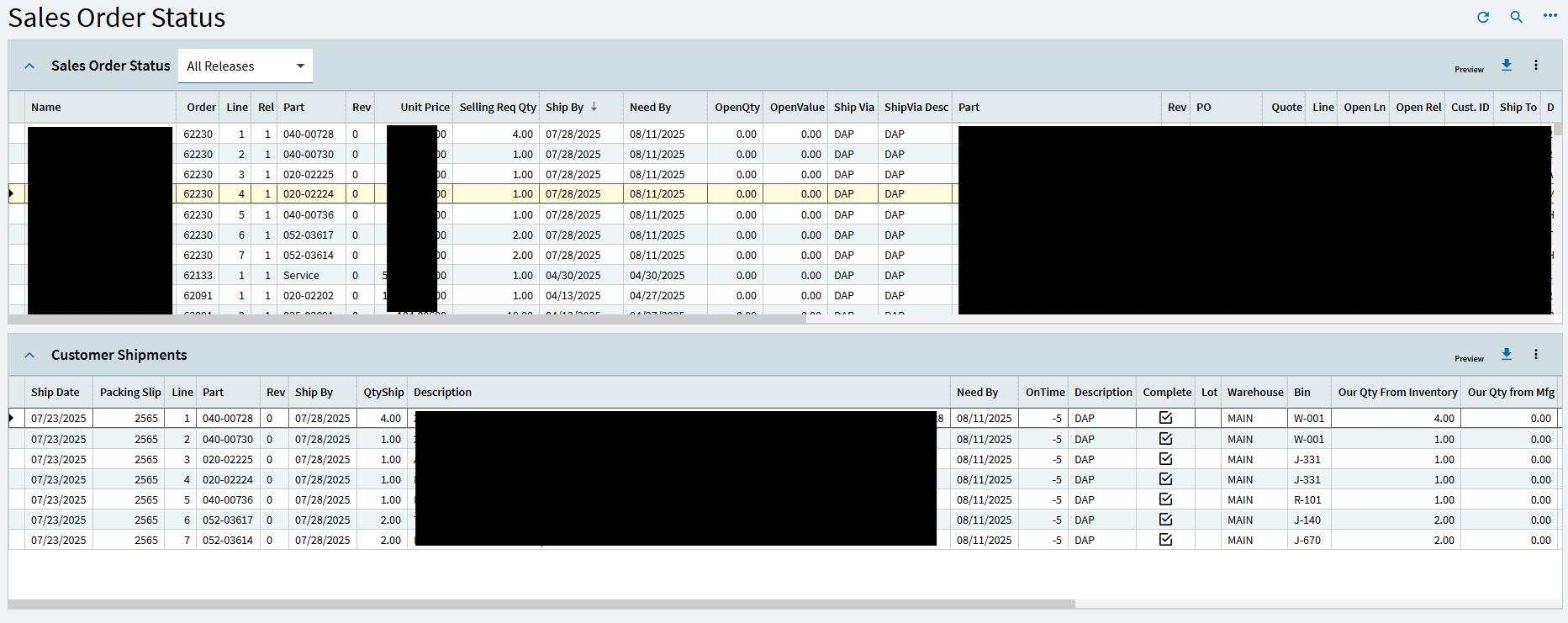
Task: Click the Customer Shipments horizontal scrollbar
Action: click(x=541, y=604)
